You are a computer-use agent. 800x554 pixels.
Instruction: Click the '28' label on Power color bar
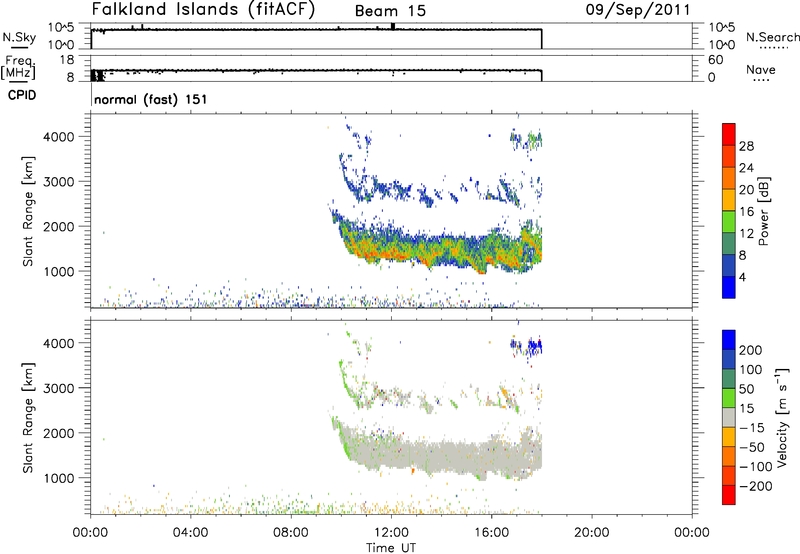(746, 146)
